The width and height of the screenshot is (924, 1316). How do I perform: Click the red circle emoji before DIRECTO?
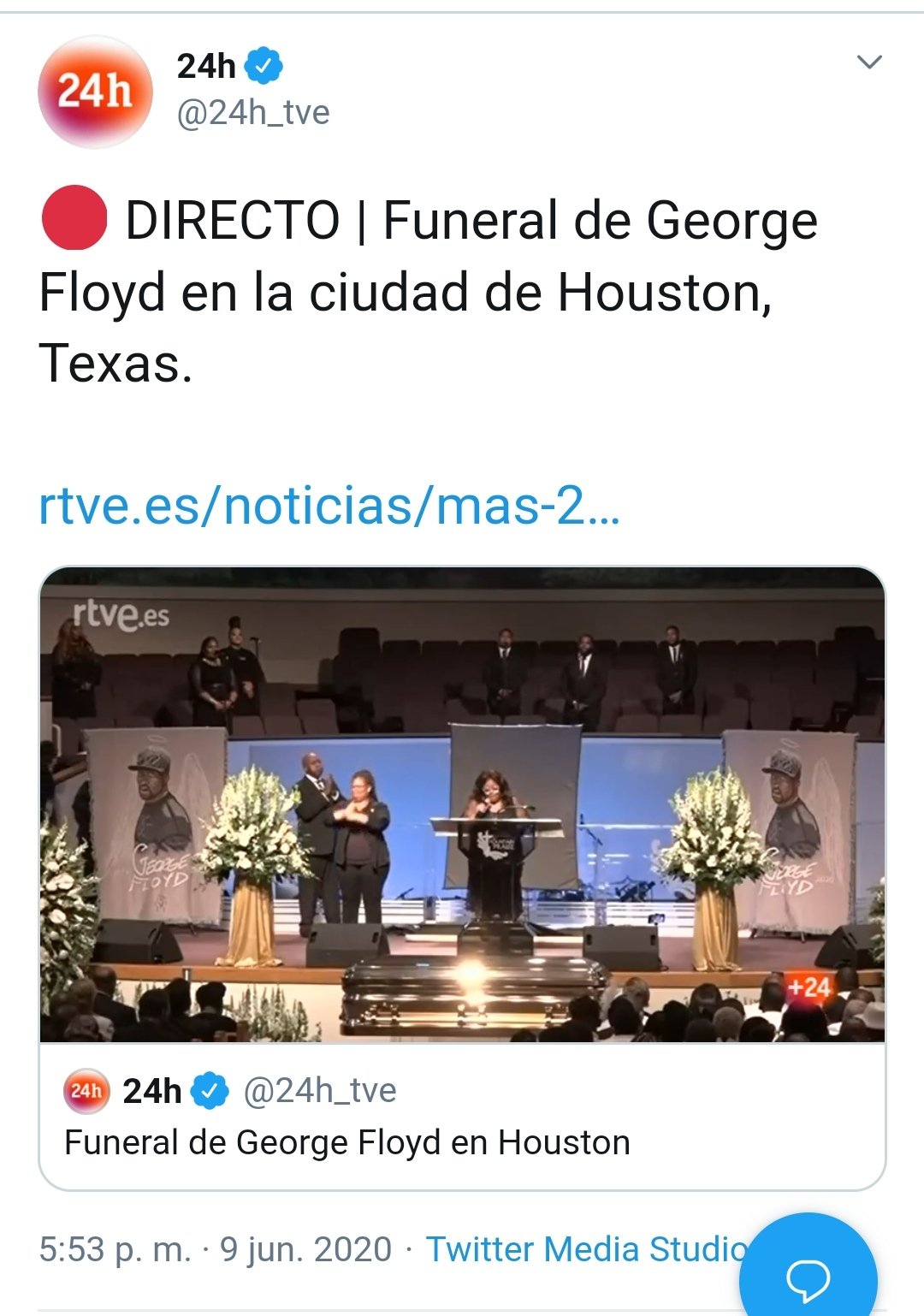pos(74,218)
